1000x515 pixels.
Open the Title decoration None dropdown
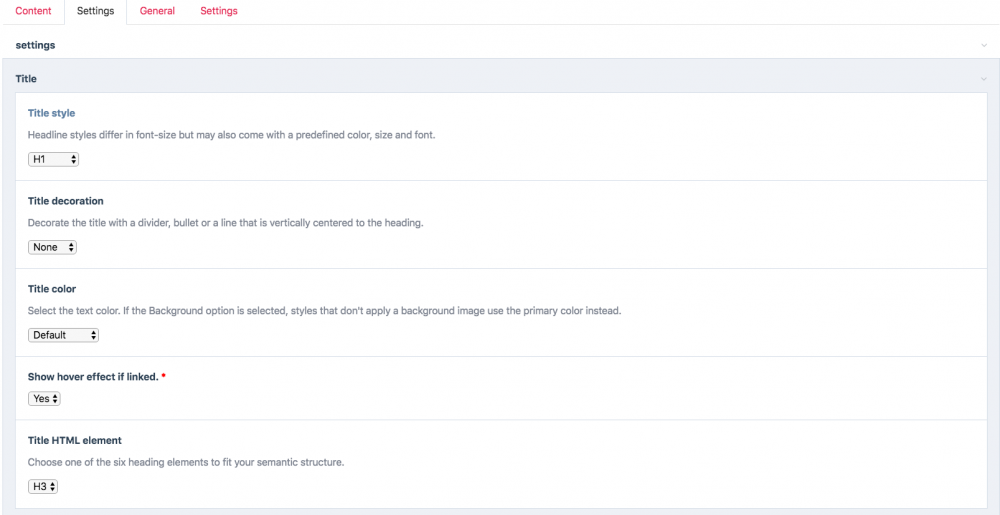(x=53, y=247)
